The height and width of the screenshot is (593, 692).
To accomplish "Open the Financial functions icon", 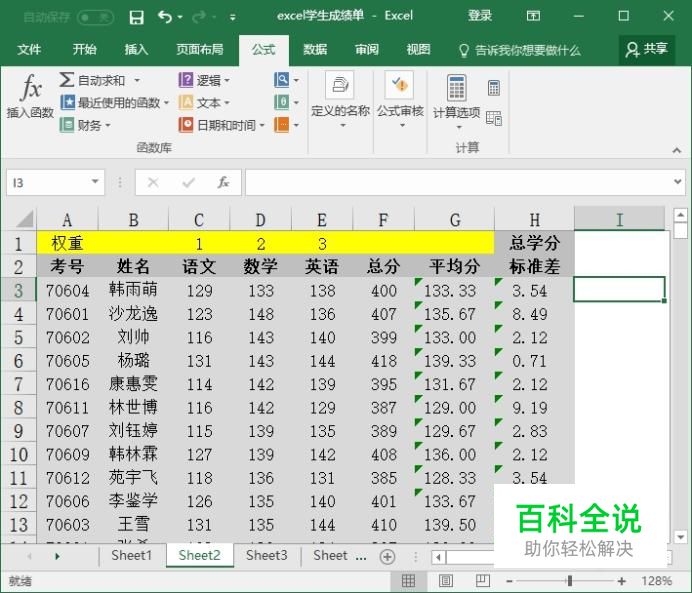I will [67, 125].
